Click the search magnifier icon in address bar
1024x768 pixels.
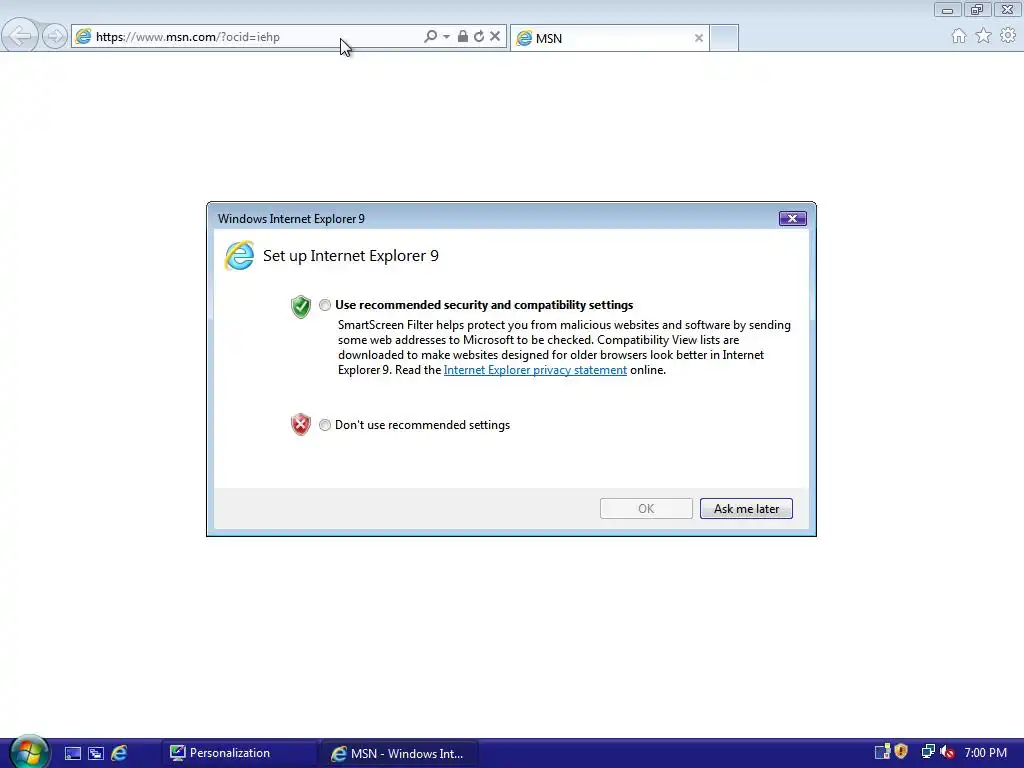coord(430,37)
